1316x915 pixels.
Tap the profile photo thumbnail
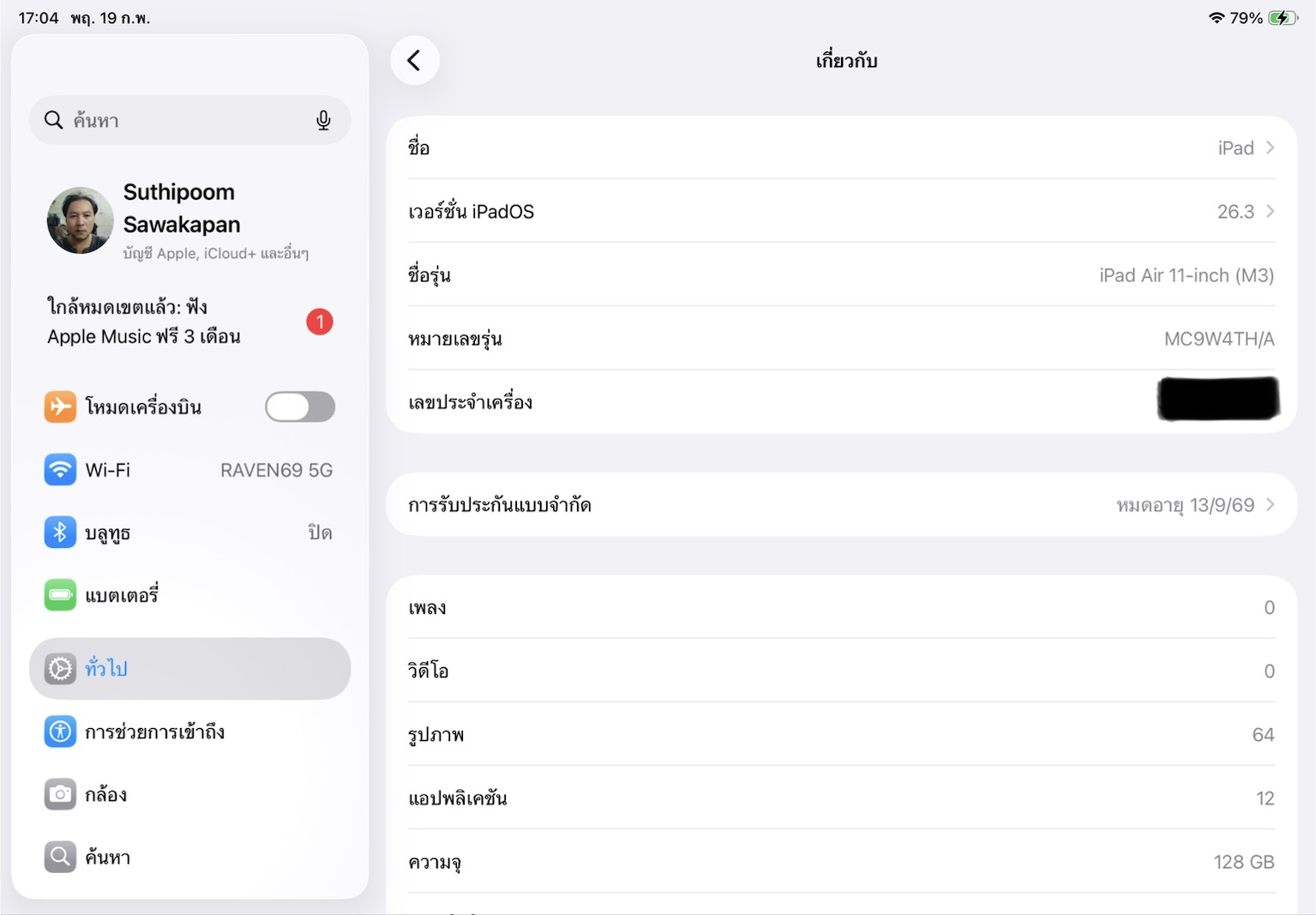coord(81,220)
